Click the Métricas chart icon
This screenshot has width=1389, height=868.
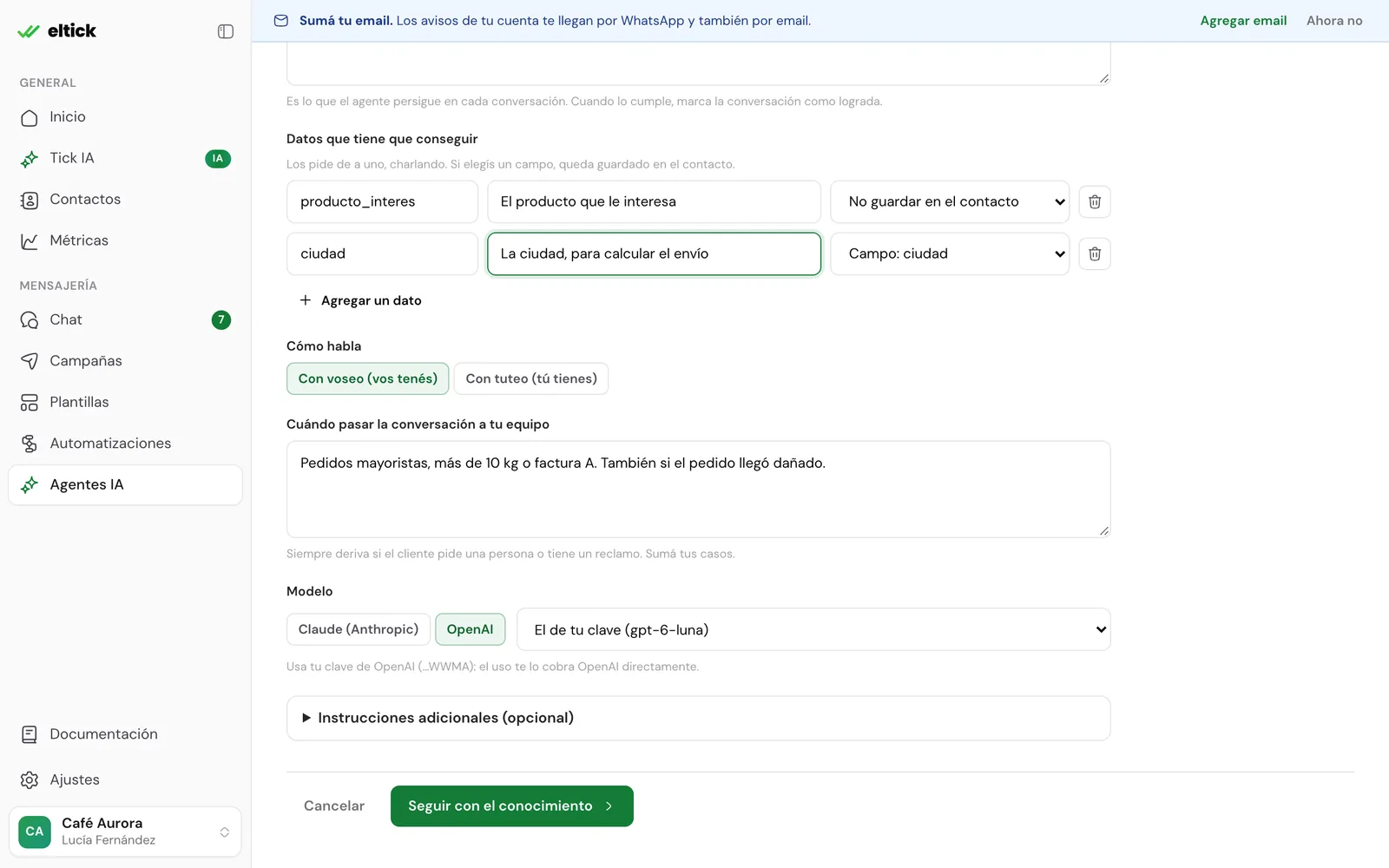30,241
